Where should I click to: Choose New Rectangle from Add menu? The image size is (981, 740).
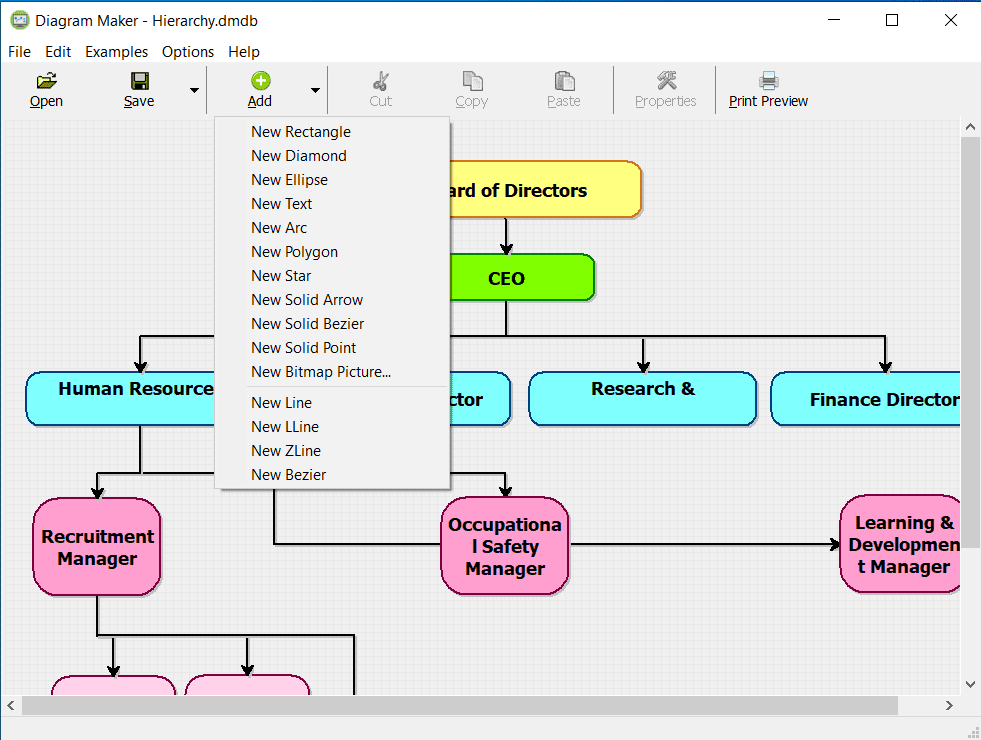click(332, 132)
